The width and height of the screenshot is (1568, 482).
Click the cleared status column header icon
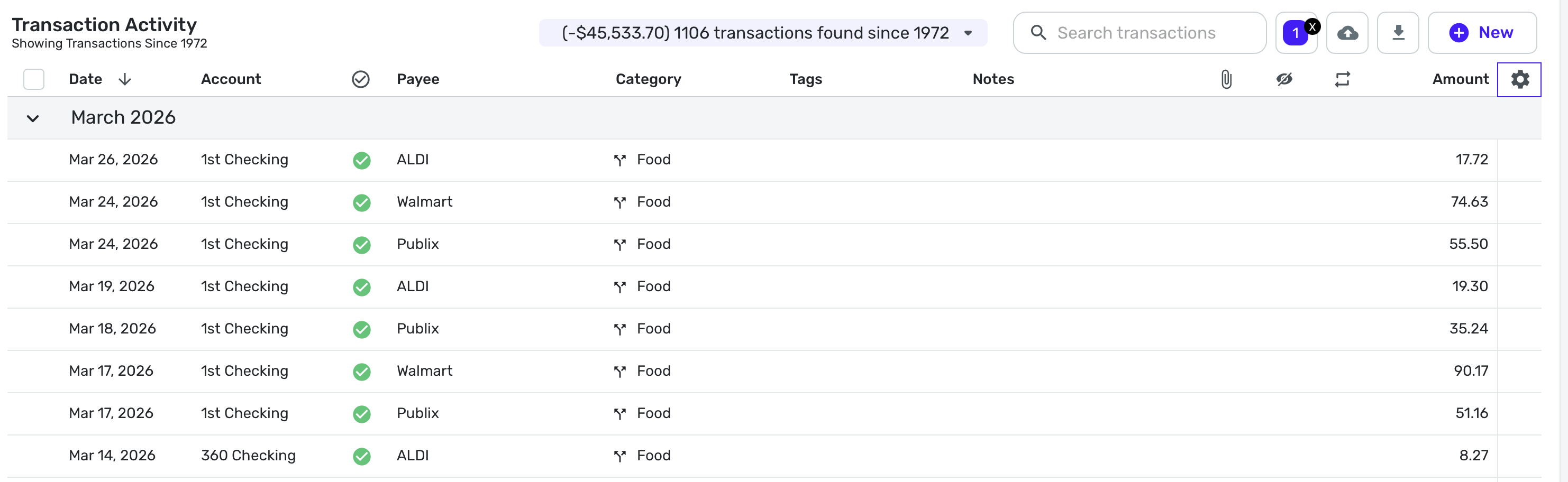(360, 80)
